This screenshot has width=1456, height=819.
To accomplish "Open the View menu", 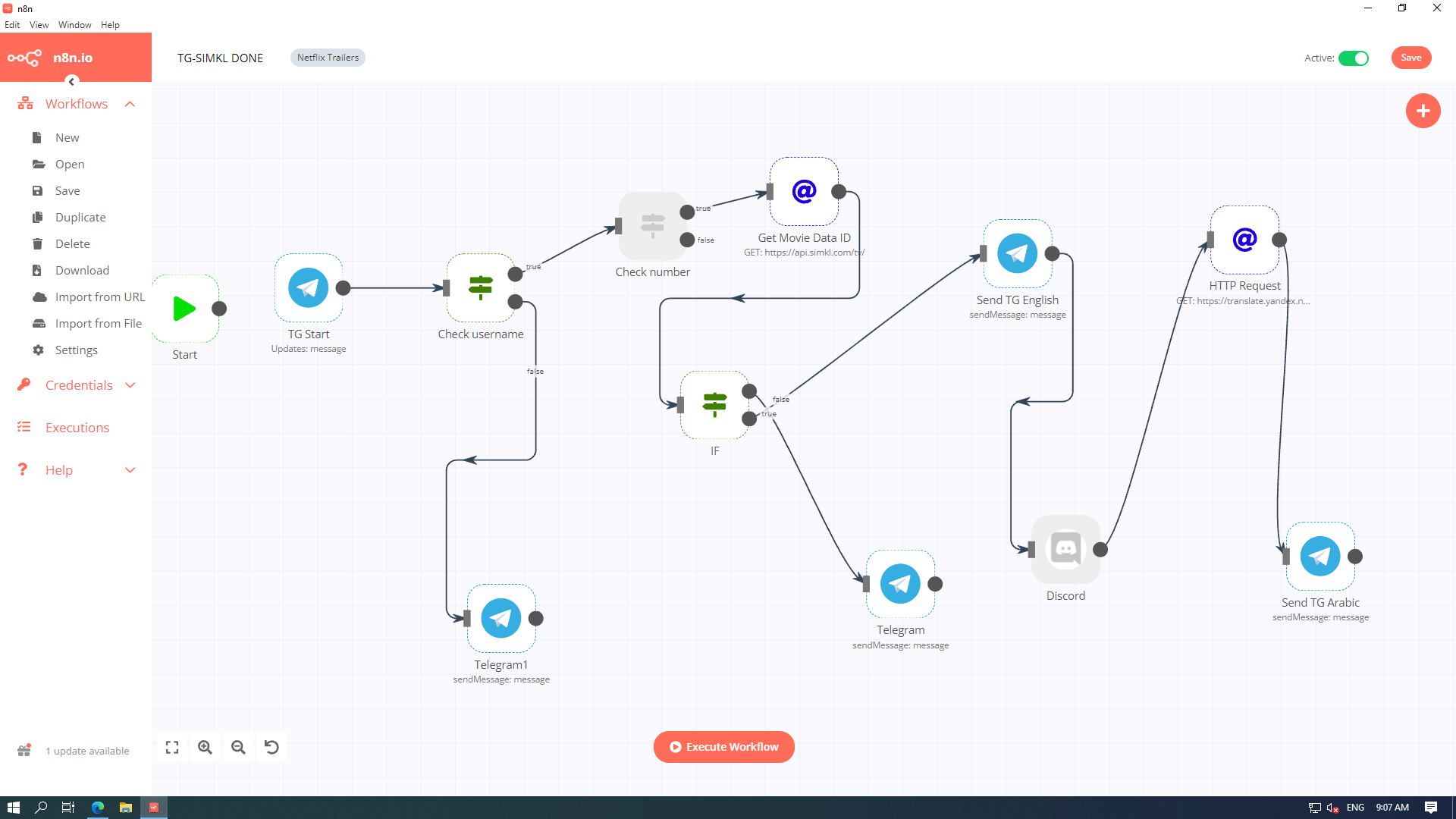I will point(39,25).
